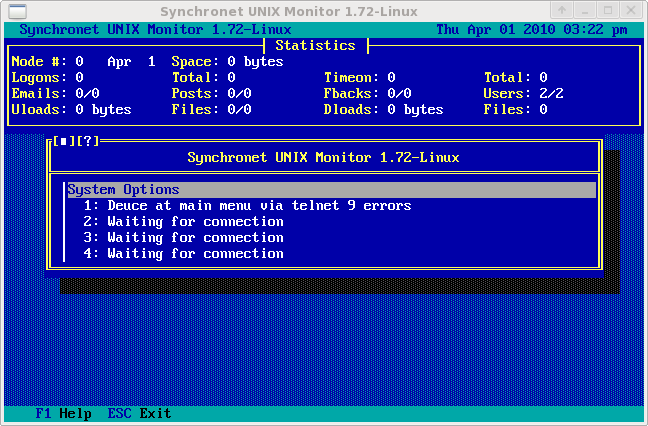Select node 1: Deuce at main menu

click(331, 206)
